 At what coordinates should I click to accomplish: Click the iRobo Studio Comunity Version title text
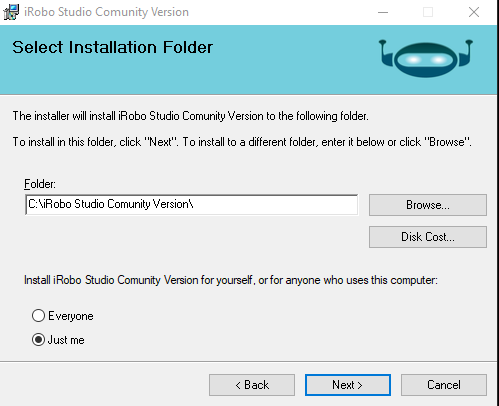pos(106,12)
